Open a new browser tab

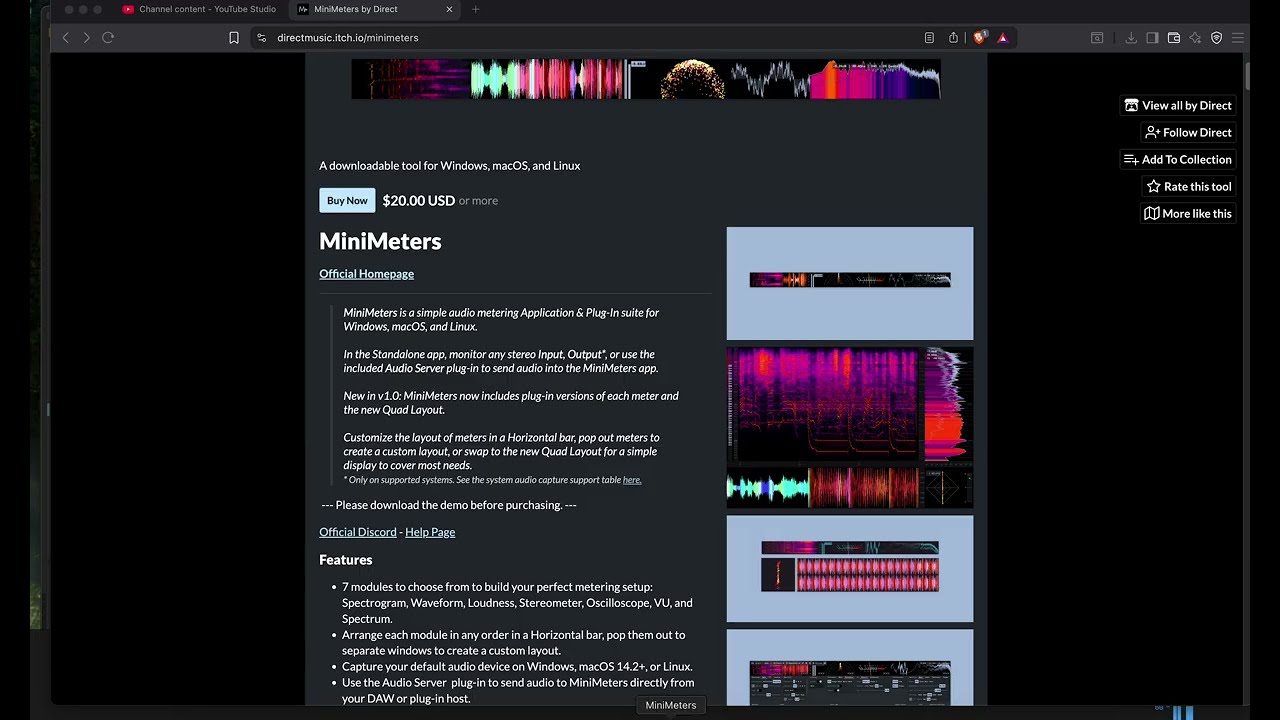pos(476,9)
